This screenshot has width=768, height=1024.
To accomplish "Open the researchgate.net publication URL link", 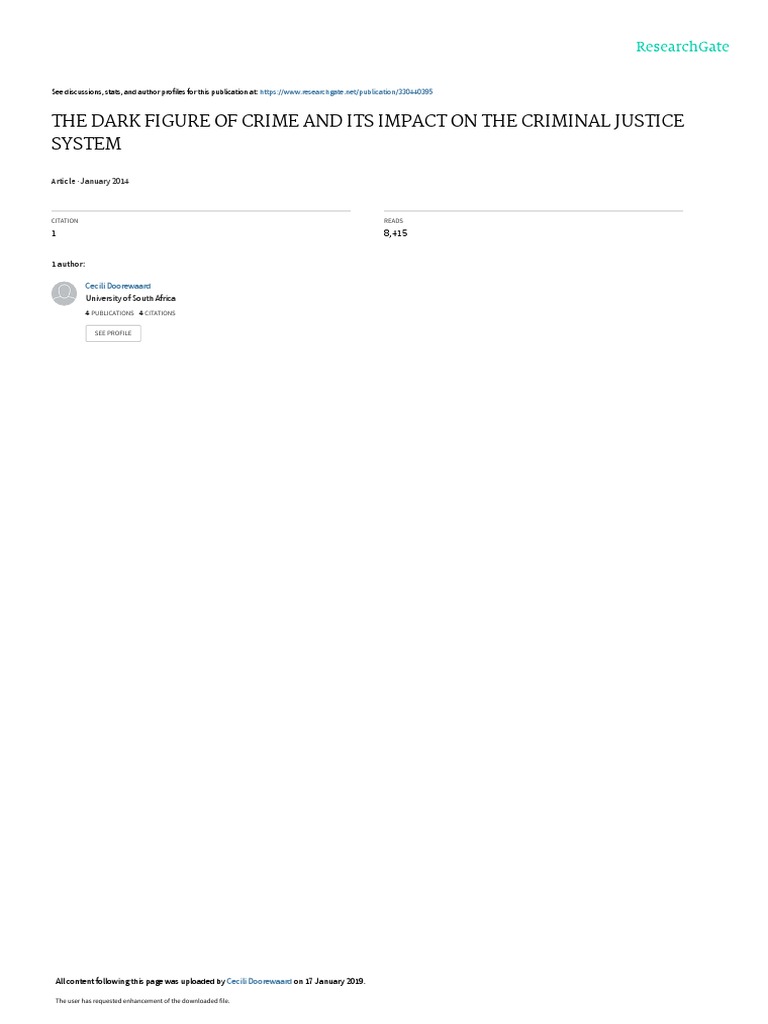I will click(346, 92).
